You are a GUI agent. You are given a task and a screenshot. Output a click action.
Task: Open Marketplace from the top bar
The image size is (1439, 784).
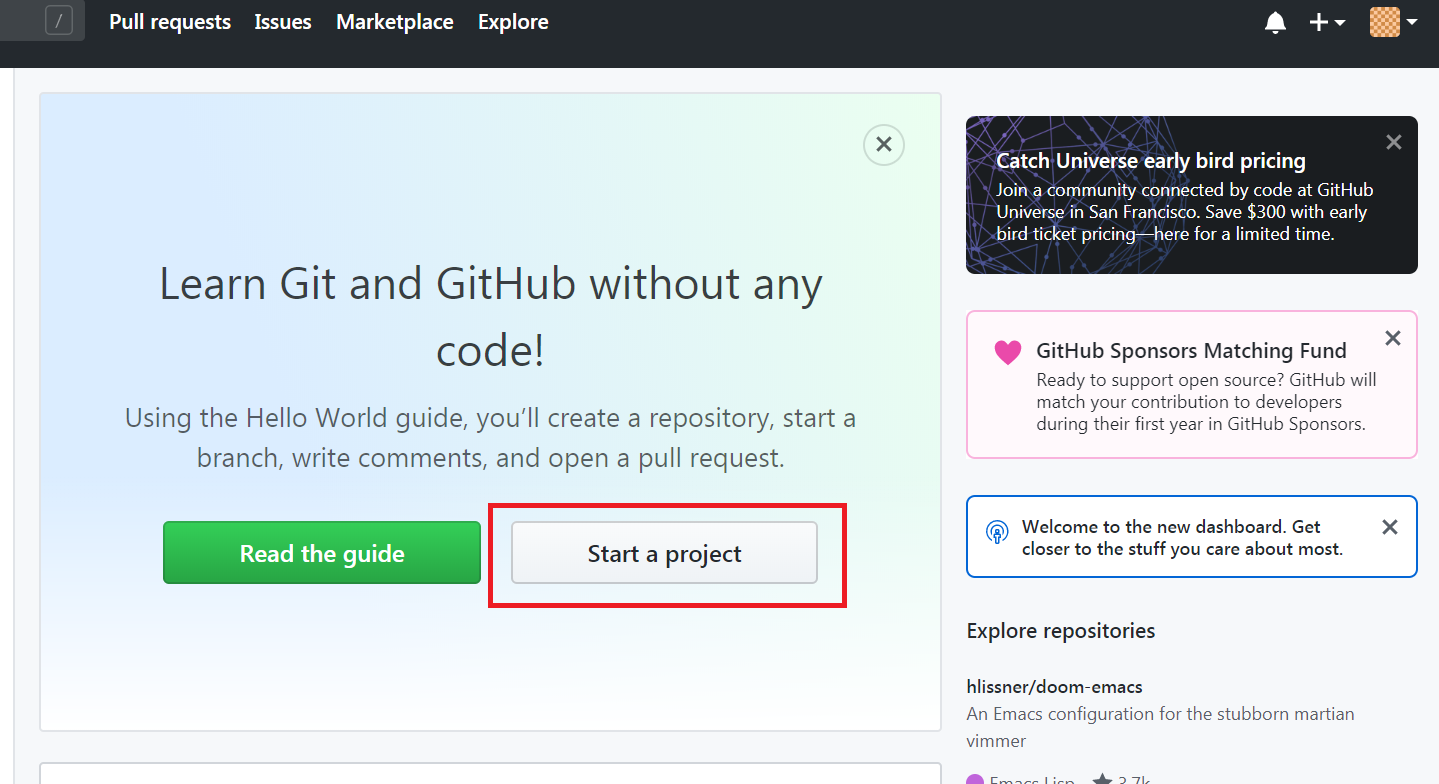point(395,22)
